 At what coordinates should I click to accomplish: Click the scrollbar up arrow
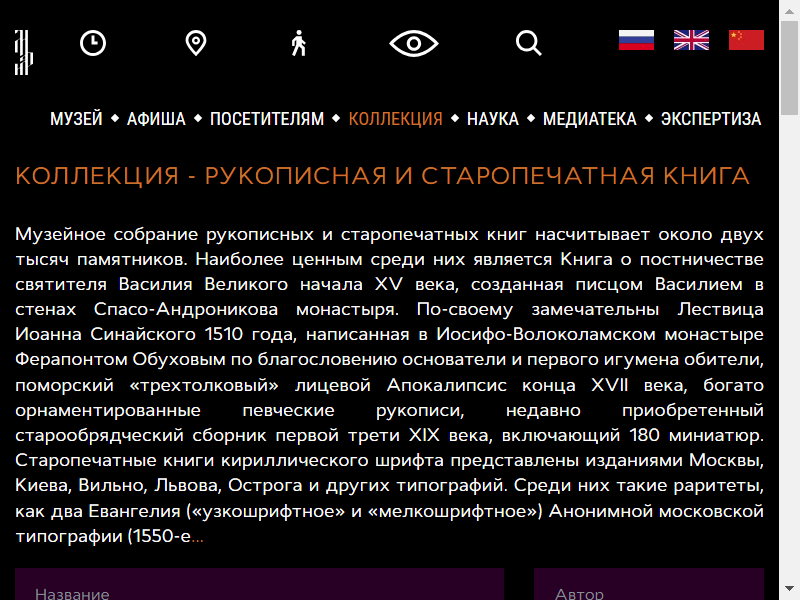pyautogui.click(x=789, y=10)
